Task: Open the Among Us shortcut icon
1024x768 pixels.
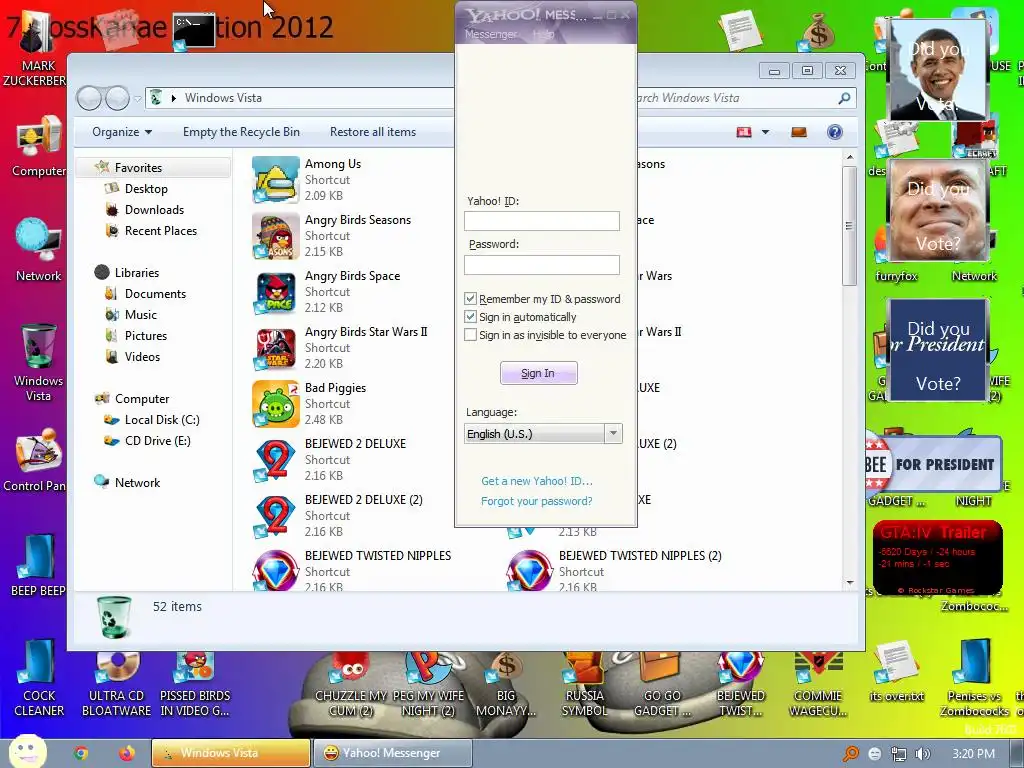Action: 276,180
